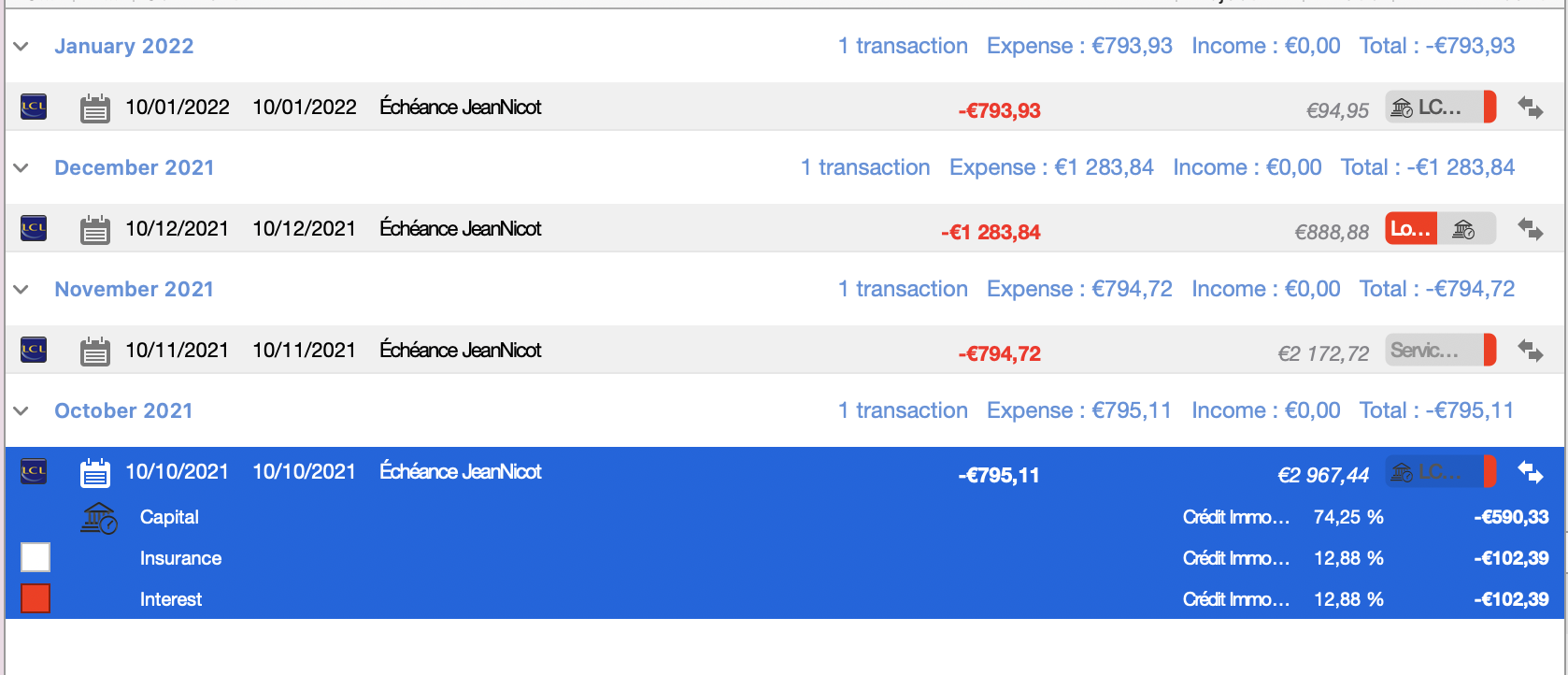Click the white Insurance color swatch

click(36, 557)
